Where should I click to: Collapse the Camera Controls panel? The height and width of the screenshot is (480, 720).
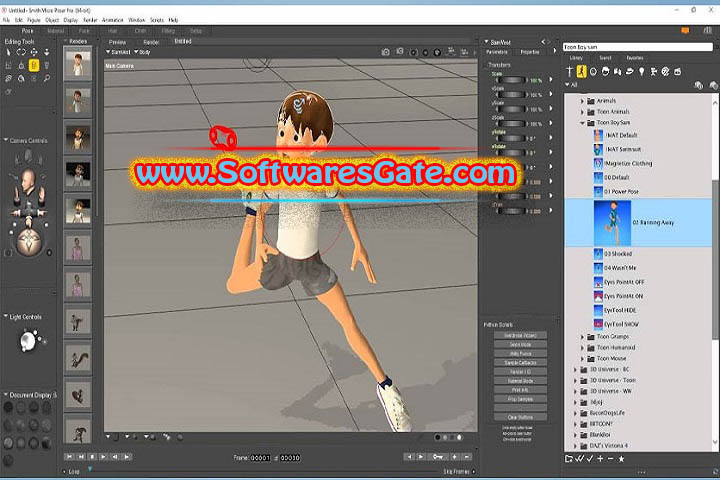pyautogui.click(x=6, y=140)
